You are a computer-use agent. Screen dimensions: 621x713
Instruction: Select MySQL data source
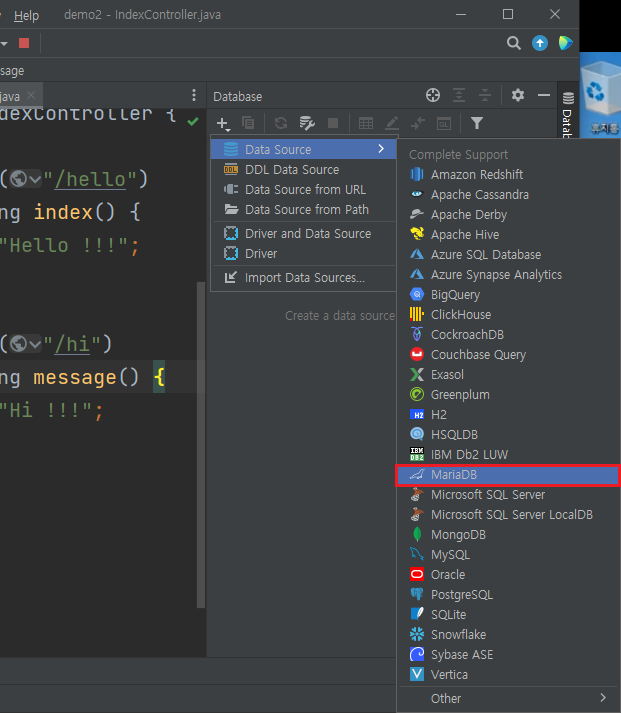(x=509, y=555)
